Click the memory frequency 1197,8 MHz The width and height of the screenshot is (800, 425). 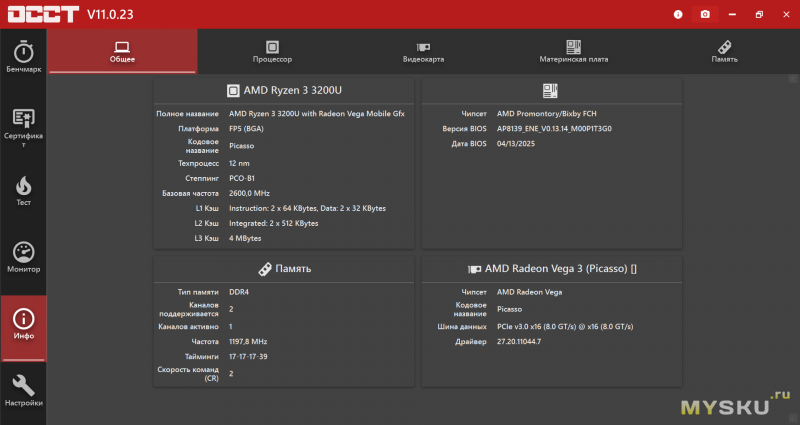click(248, 341)
